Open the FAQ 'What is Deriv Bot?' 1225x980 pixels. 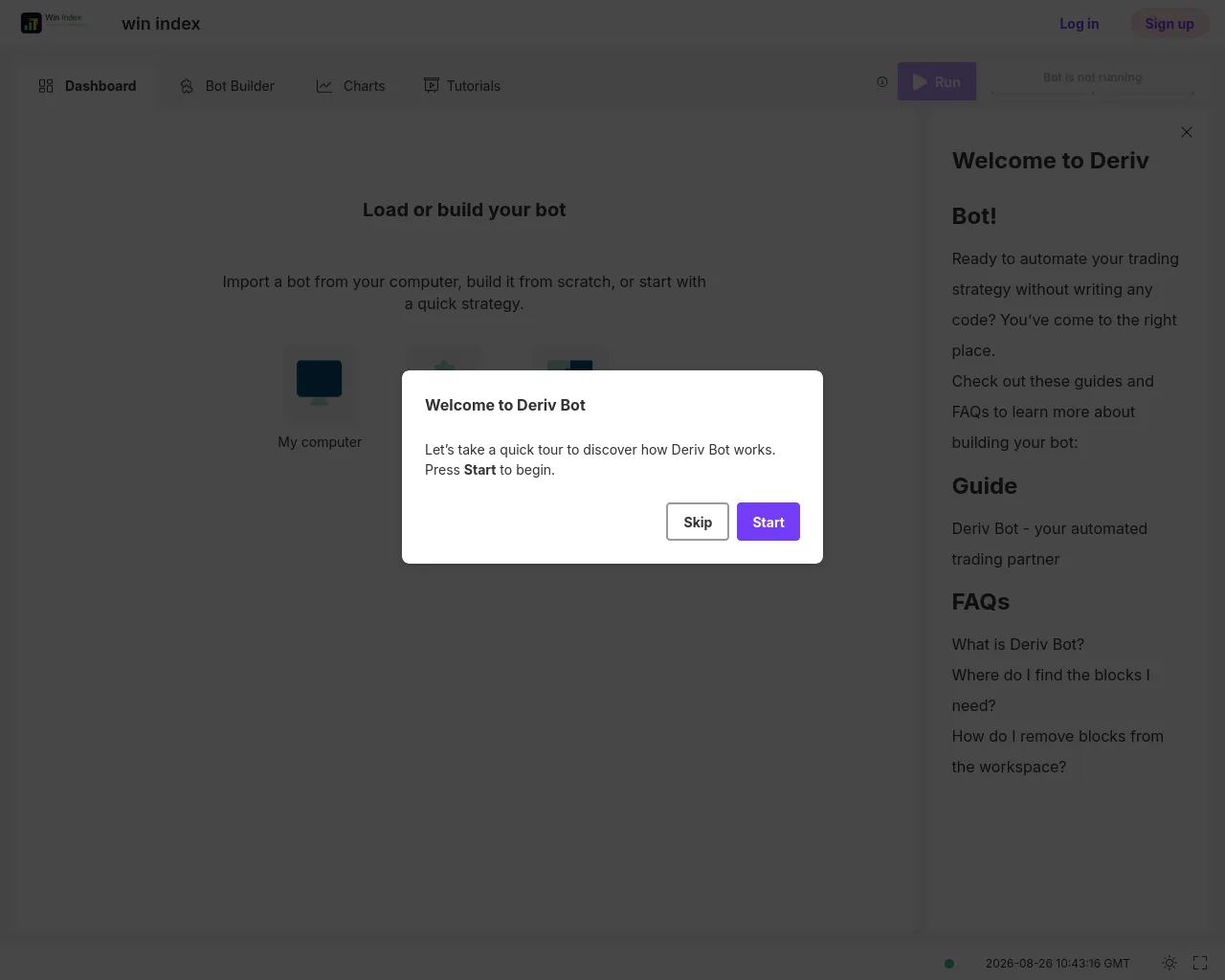[1018, 644]
